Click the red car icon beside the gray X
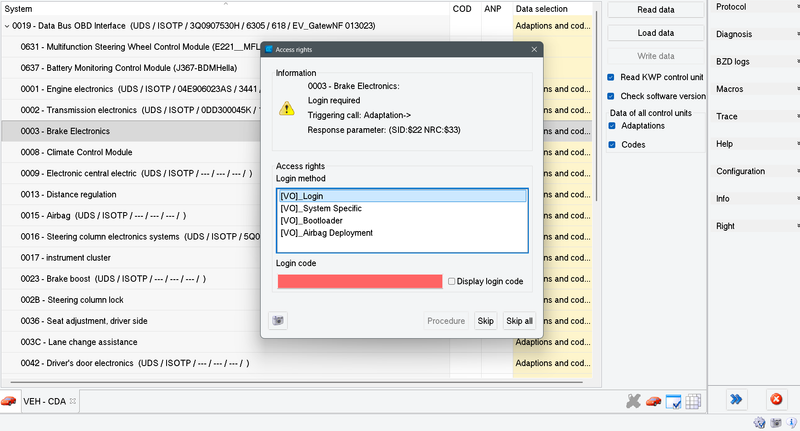 pos(654,401)
